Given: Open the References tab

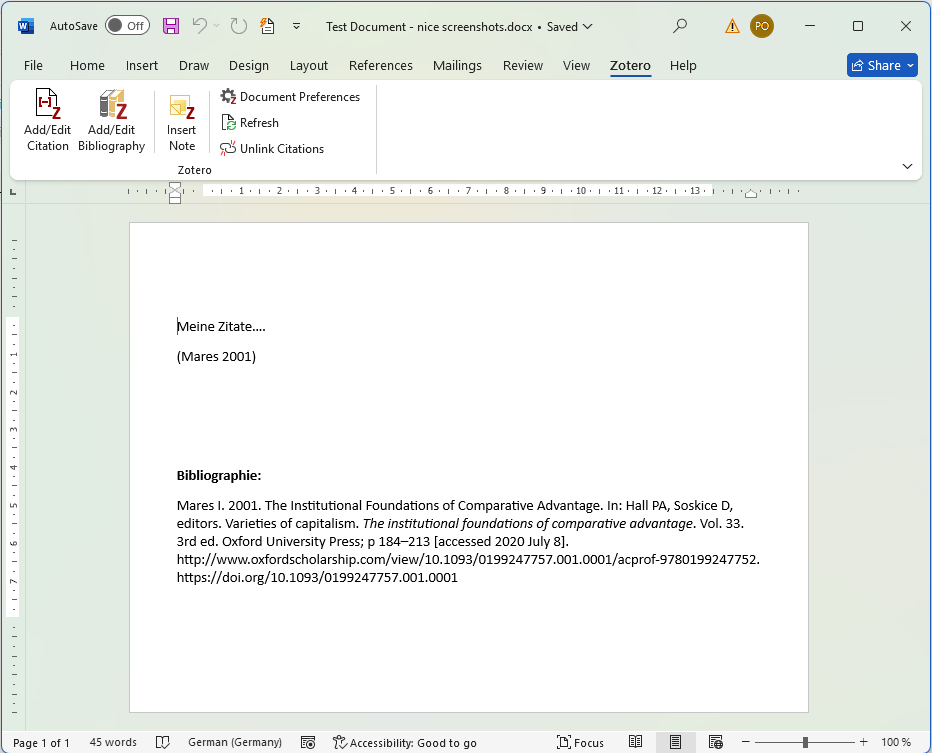Looking at the screenshot, I should [x=380, y=65].
